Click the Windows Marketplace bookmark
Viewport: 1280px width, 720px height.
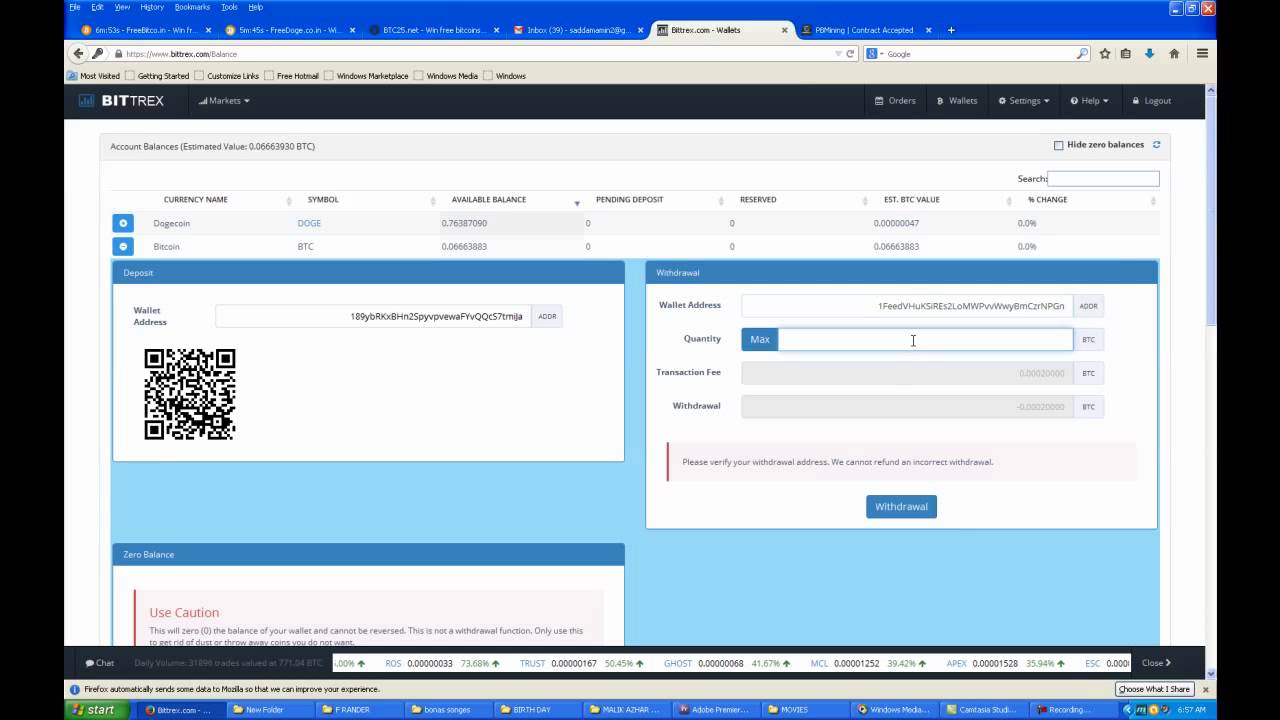click(x=366, y=76)
